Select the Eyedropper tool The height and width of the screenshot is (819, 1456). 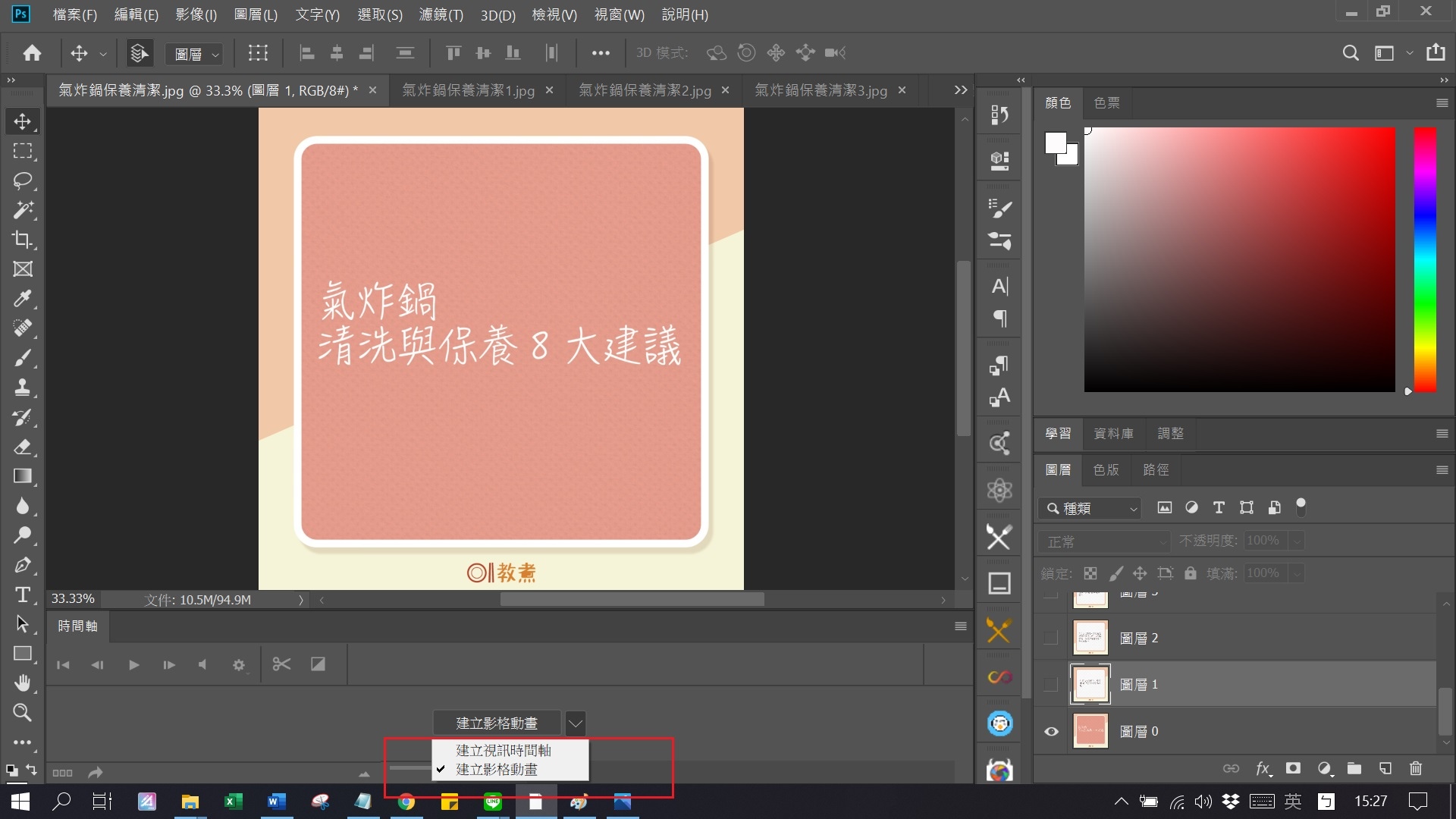coord(22,299)
